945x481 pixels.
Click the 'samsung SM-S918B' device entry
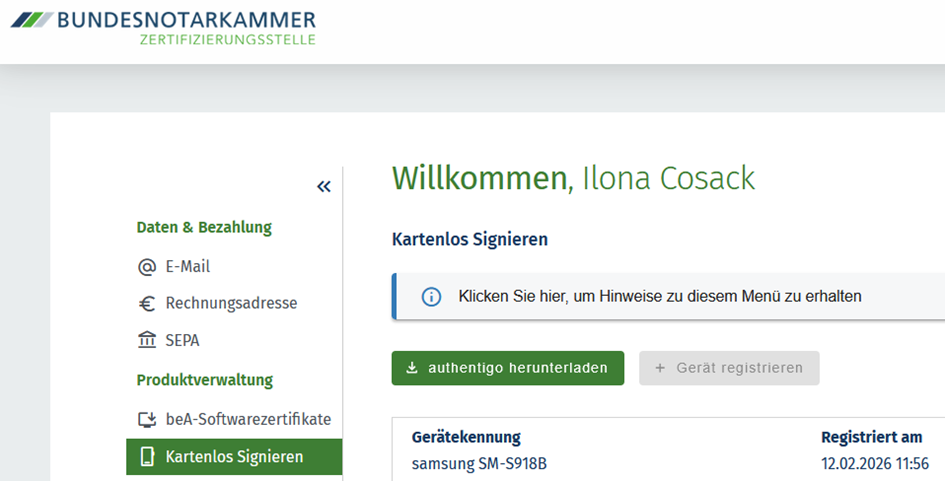[479, 464]
